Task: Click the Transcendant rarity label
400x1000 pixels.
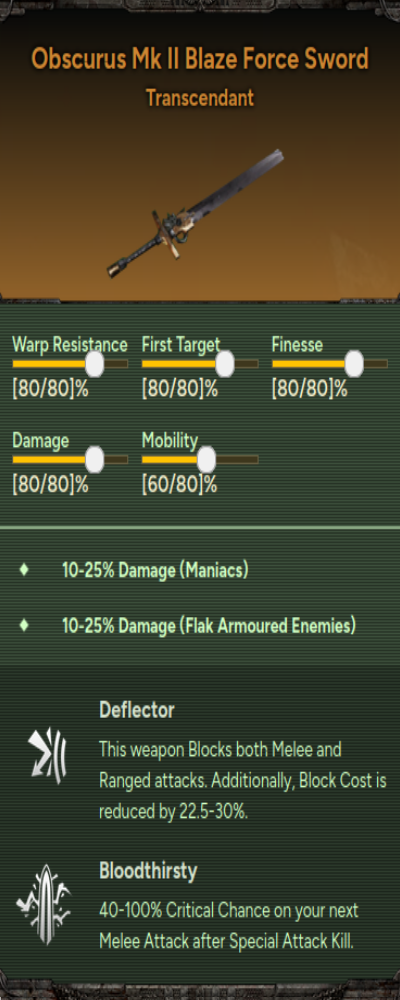Action: 200,98
